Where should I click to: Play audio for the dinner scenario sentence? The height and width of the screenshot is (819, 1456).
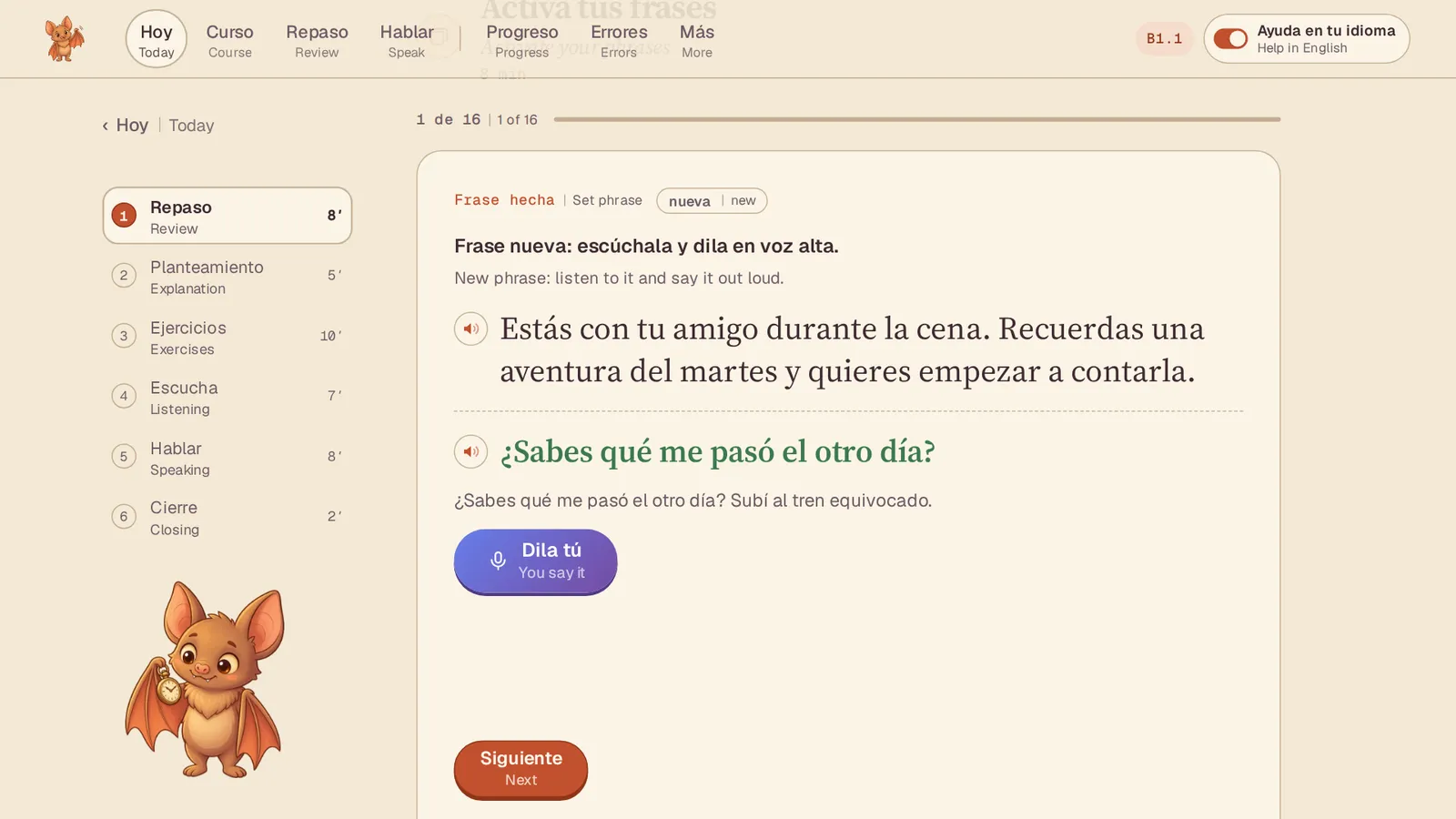pos(470,329)
